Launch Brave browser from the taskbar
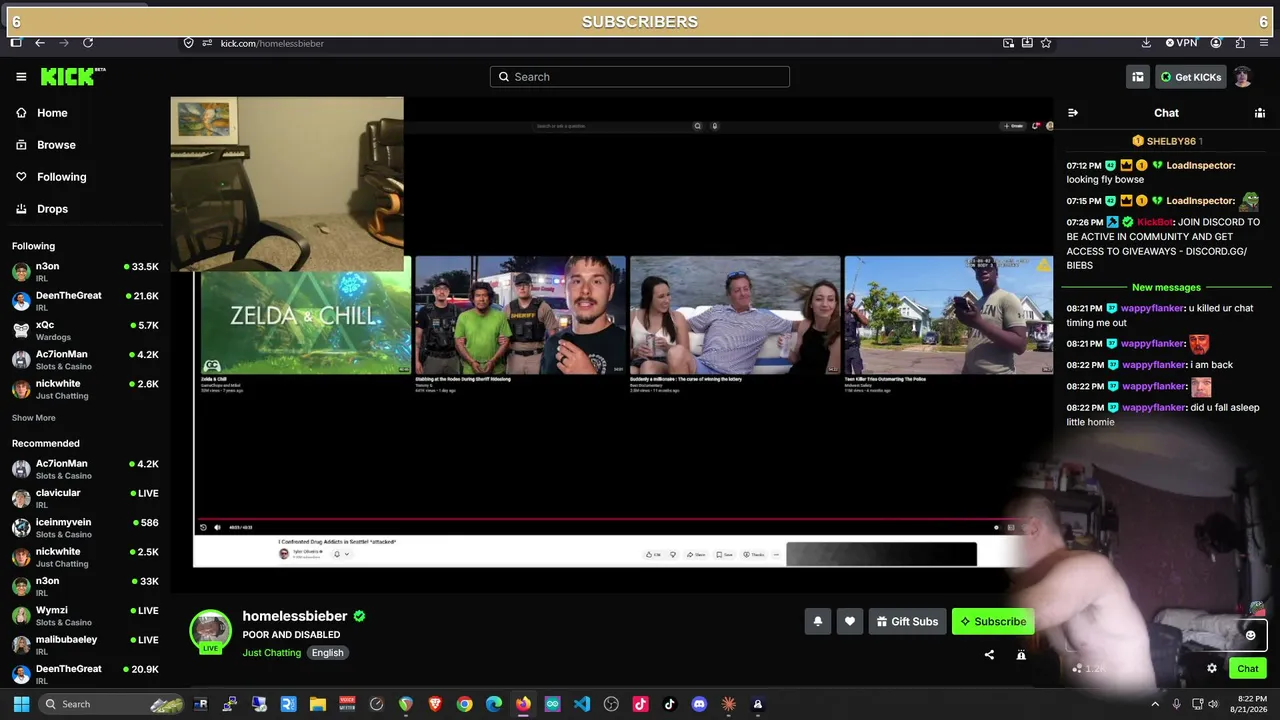Image resolution: width=1280 pixels, height=720 pixels. pos(435,704)
